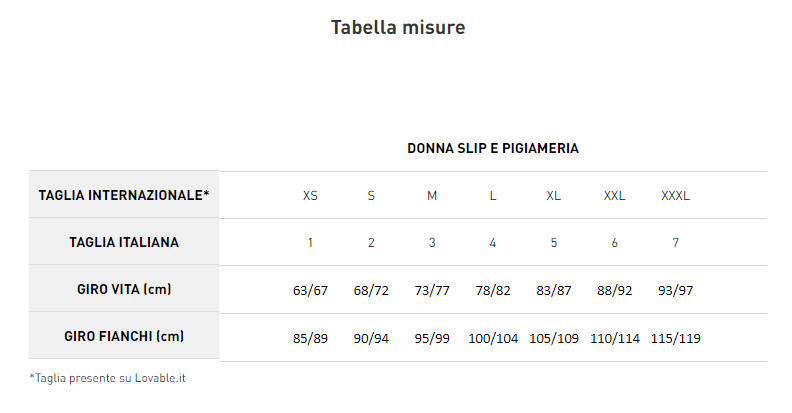
Task: Select the XXXL international size cell
Action: 675,196
